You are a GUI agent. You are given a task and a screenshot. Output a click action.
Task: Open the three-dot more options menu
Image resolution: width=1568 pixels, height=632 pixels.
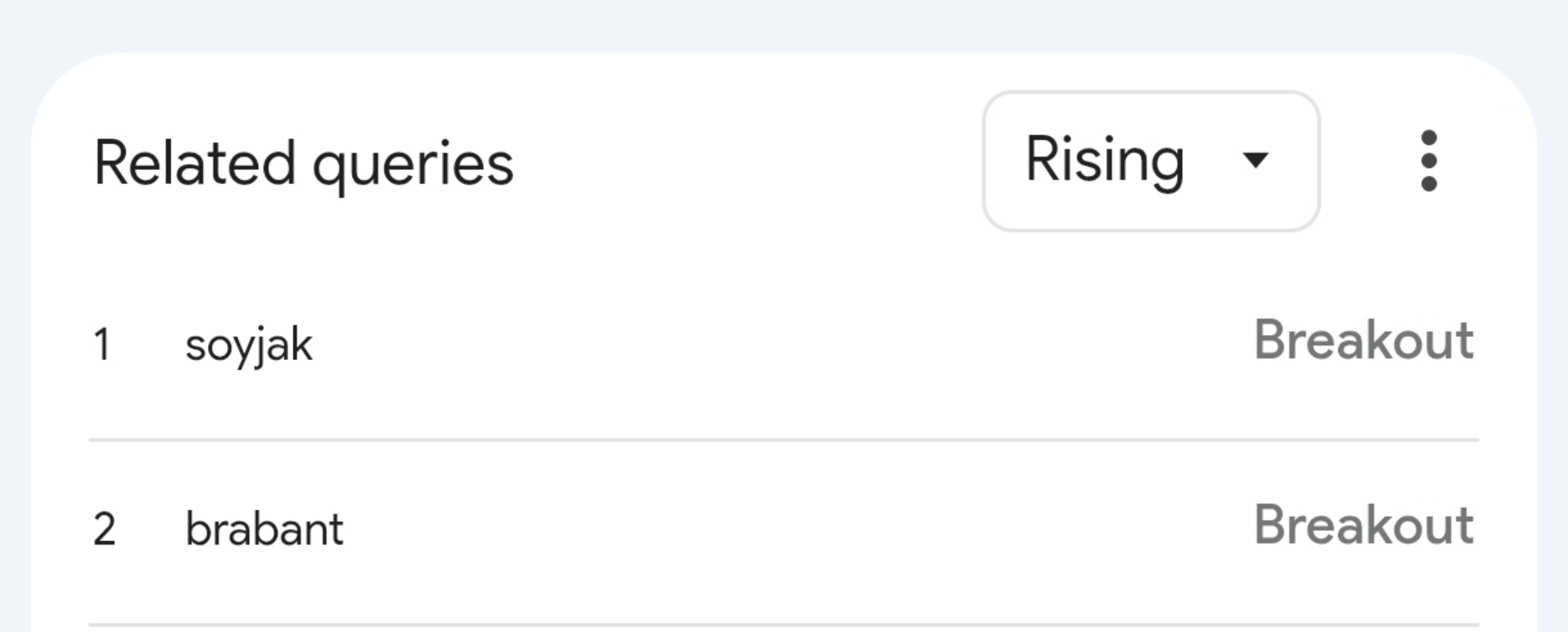[x=1429, y=161]
